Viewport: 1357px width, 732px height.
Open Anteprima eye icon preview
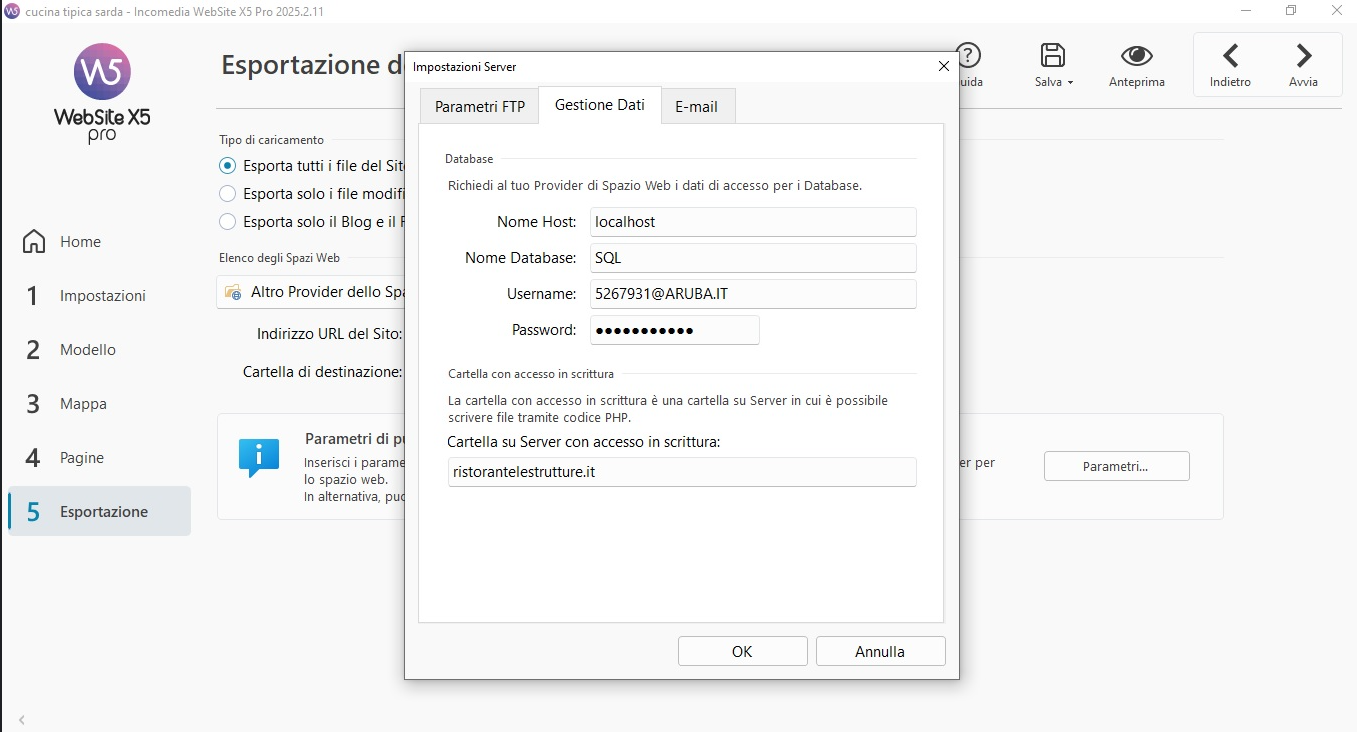1136,55
